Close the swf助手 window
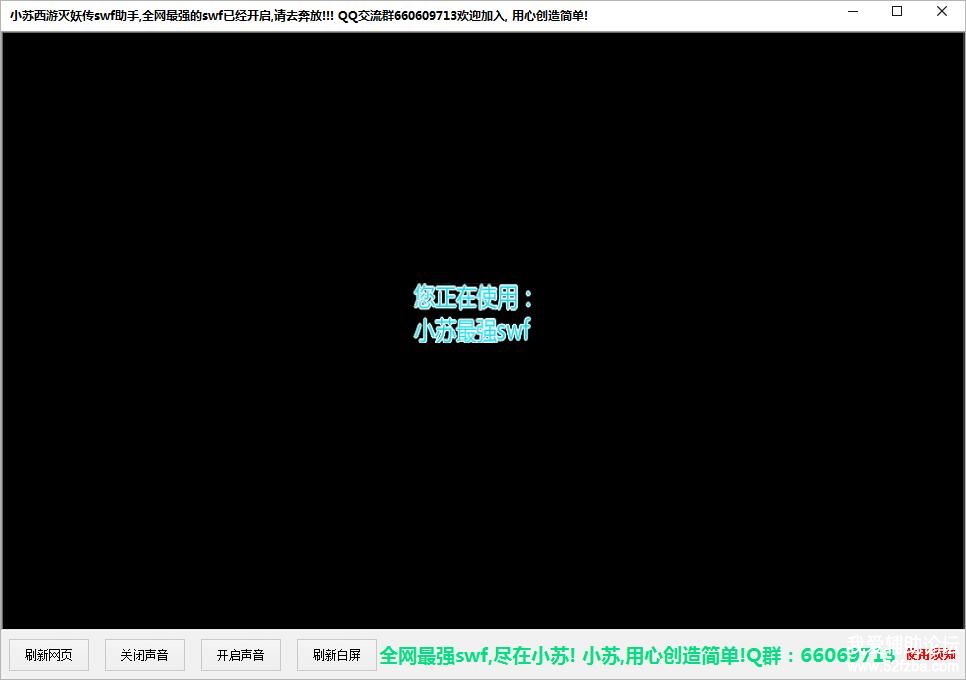 [x=942, y=12]
